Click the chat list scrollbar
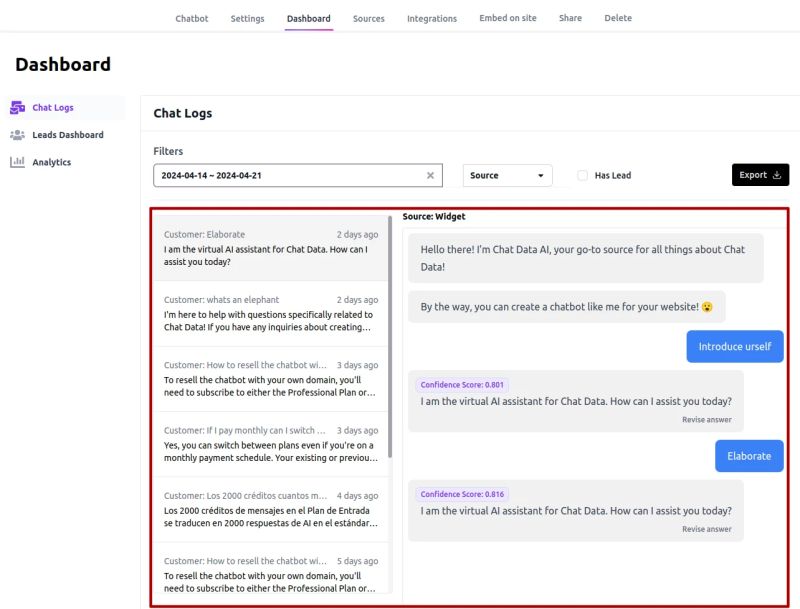Image resolution: width=800 pixels, height=609 pixels. pyautogui.click(x=390, y=337)
